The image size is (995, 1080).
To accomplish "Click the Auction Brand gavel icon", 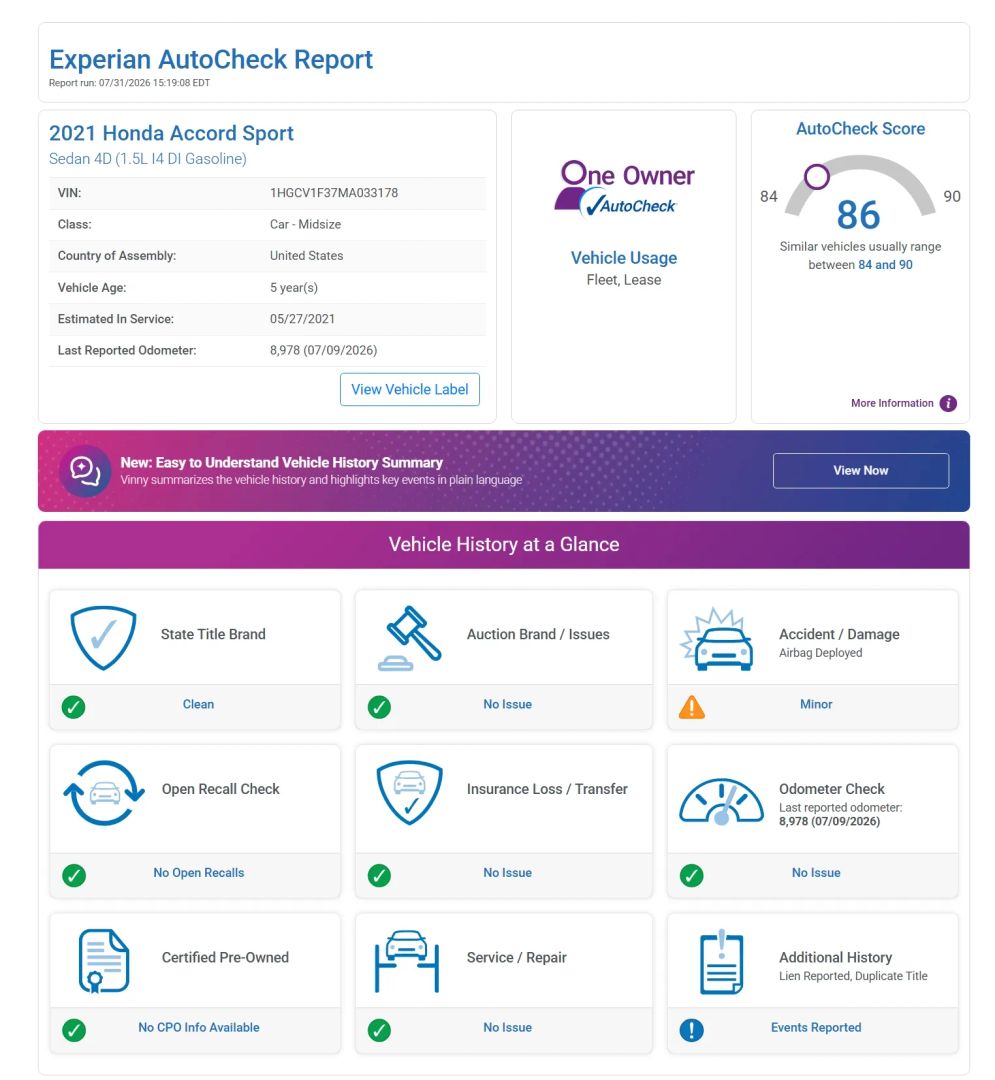I will point(410,638).
